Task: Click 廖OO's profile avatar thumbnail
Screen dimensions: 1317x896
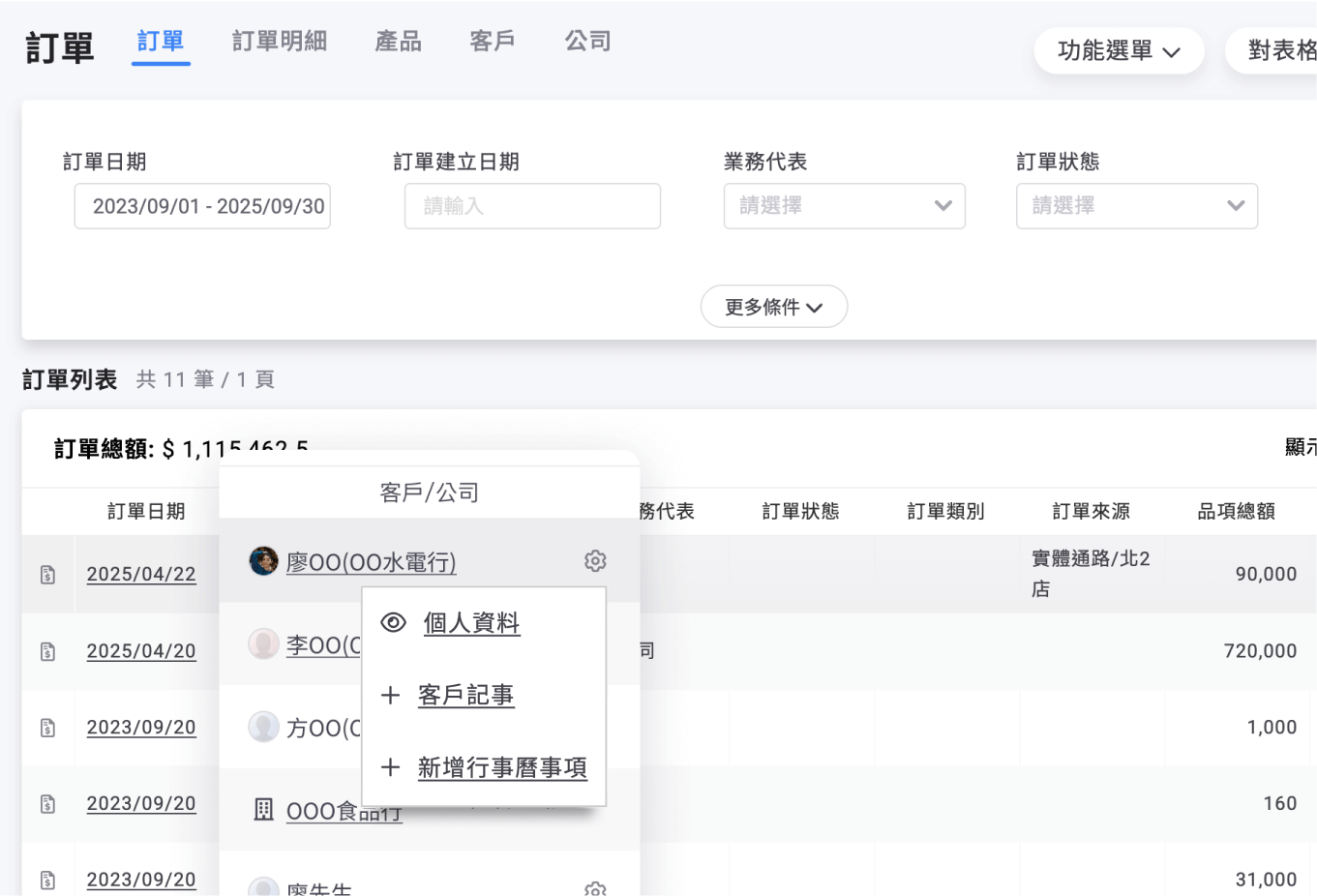Action: 263,560
